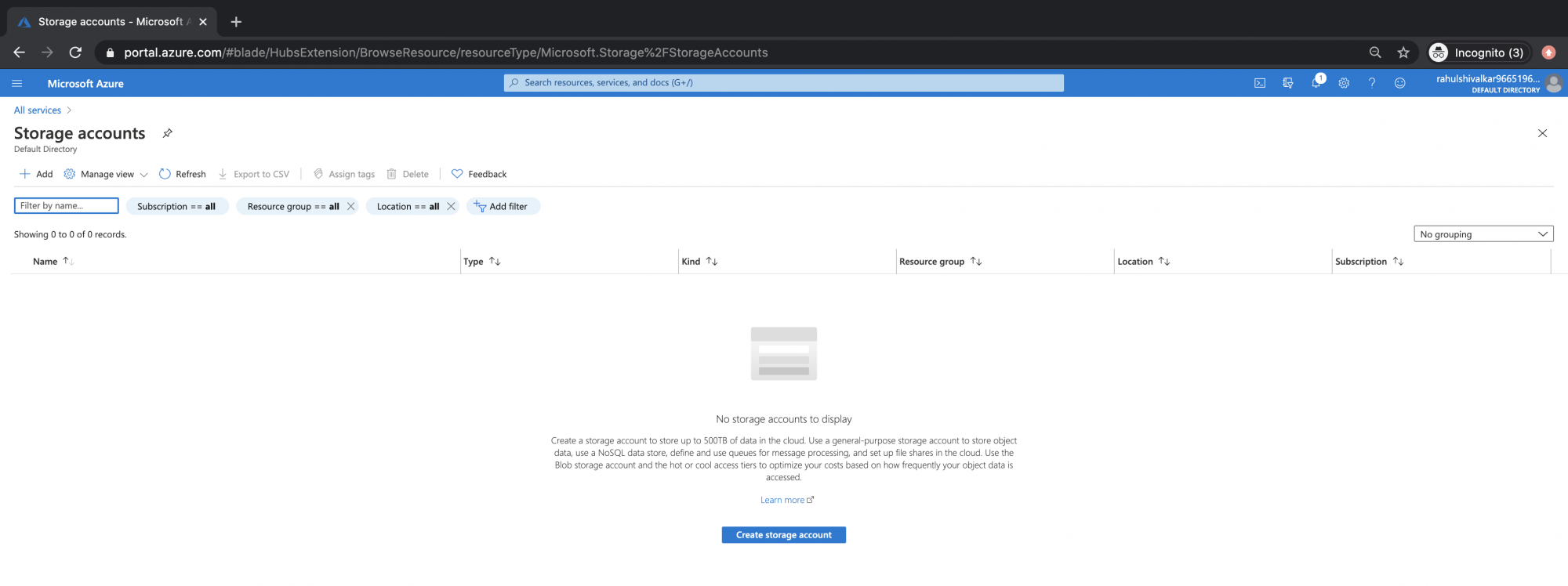Sort by Resource group column

[940, 262]
